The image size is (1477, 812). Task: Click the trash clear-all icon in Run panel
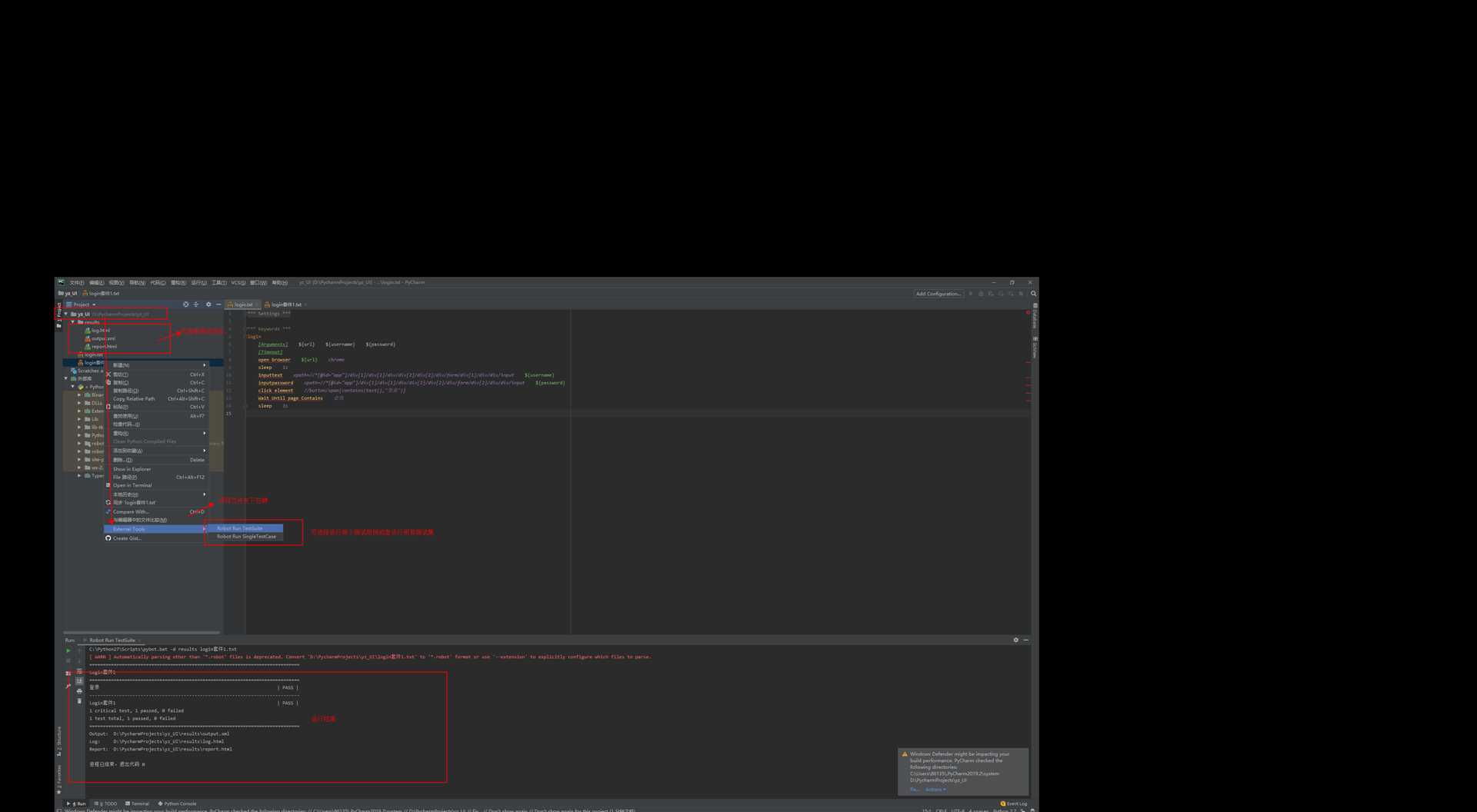pos(79,701)
